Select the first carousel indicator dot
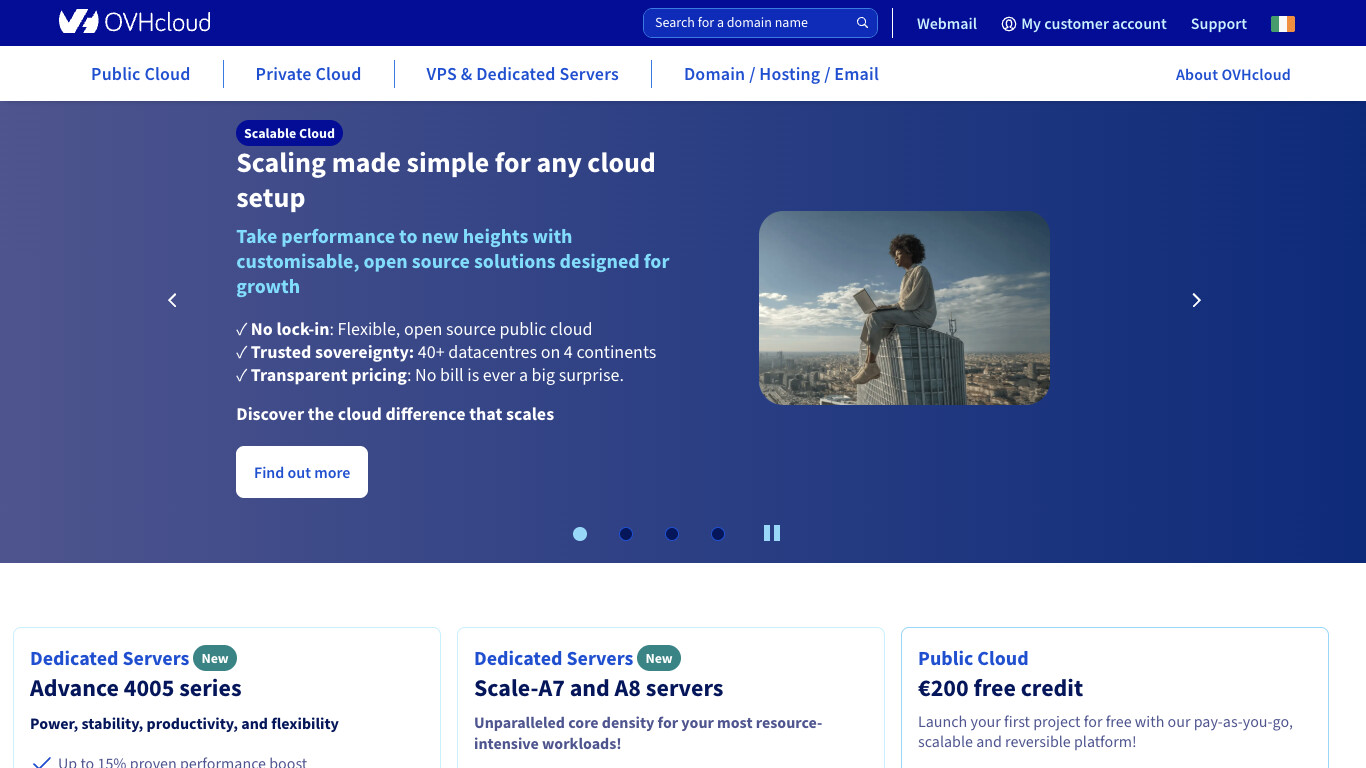This screenshot has height=768, width=1366. (580, 534)
